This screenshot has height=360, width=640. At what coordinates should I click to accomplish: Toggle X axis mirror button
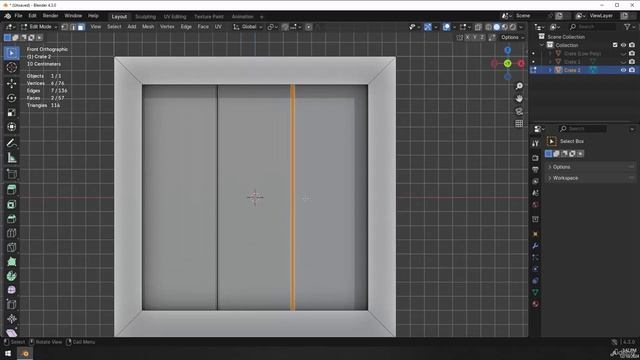(467, 38)
